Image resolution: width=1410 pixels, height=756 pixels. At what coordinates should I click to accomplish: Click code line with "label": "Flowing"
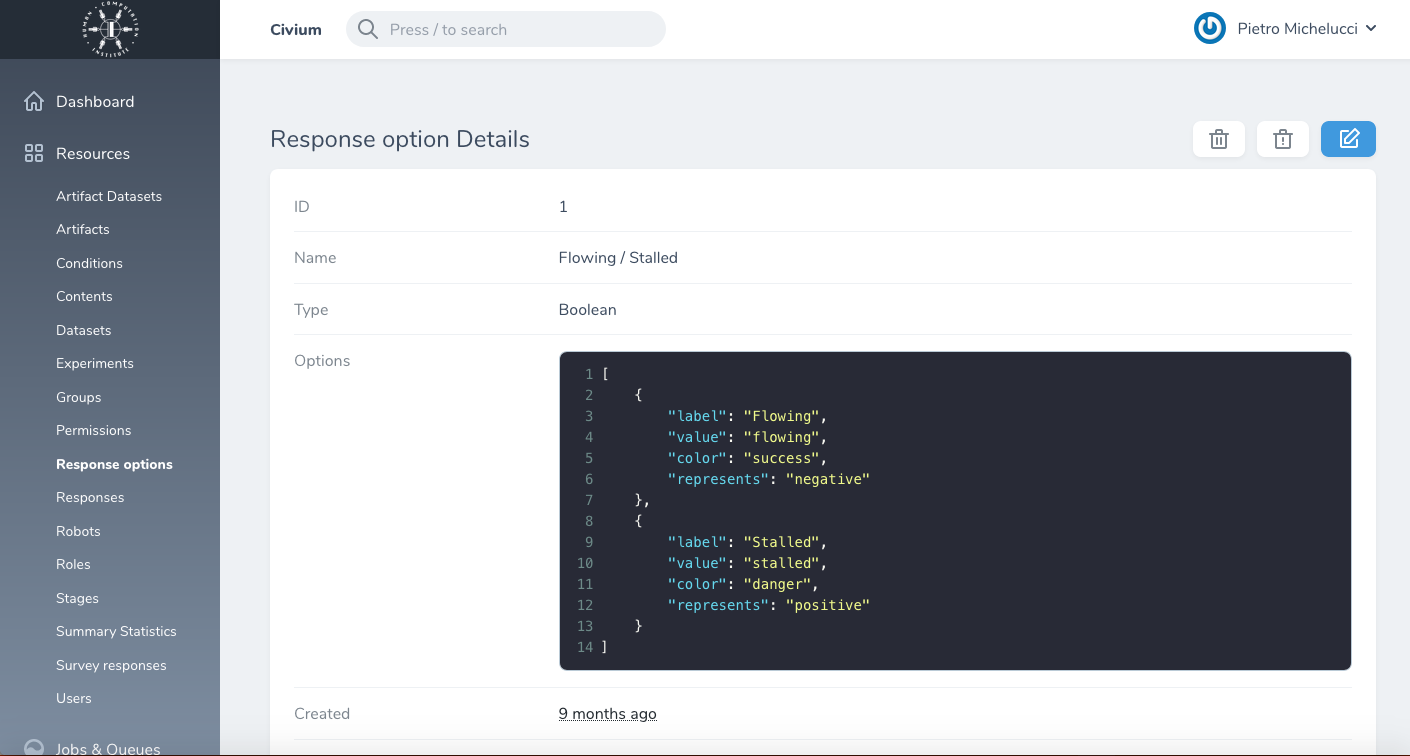click(x=748, y=416)
